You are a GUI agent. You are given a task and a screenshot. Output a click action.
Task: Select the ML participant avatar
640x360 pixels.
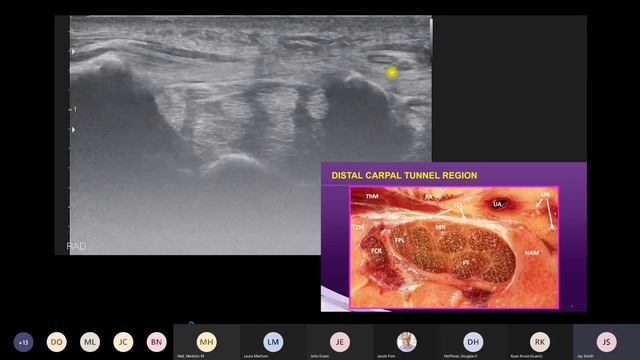90,342
